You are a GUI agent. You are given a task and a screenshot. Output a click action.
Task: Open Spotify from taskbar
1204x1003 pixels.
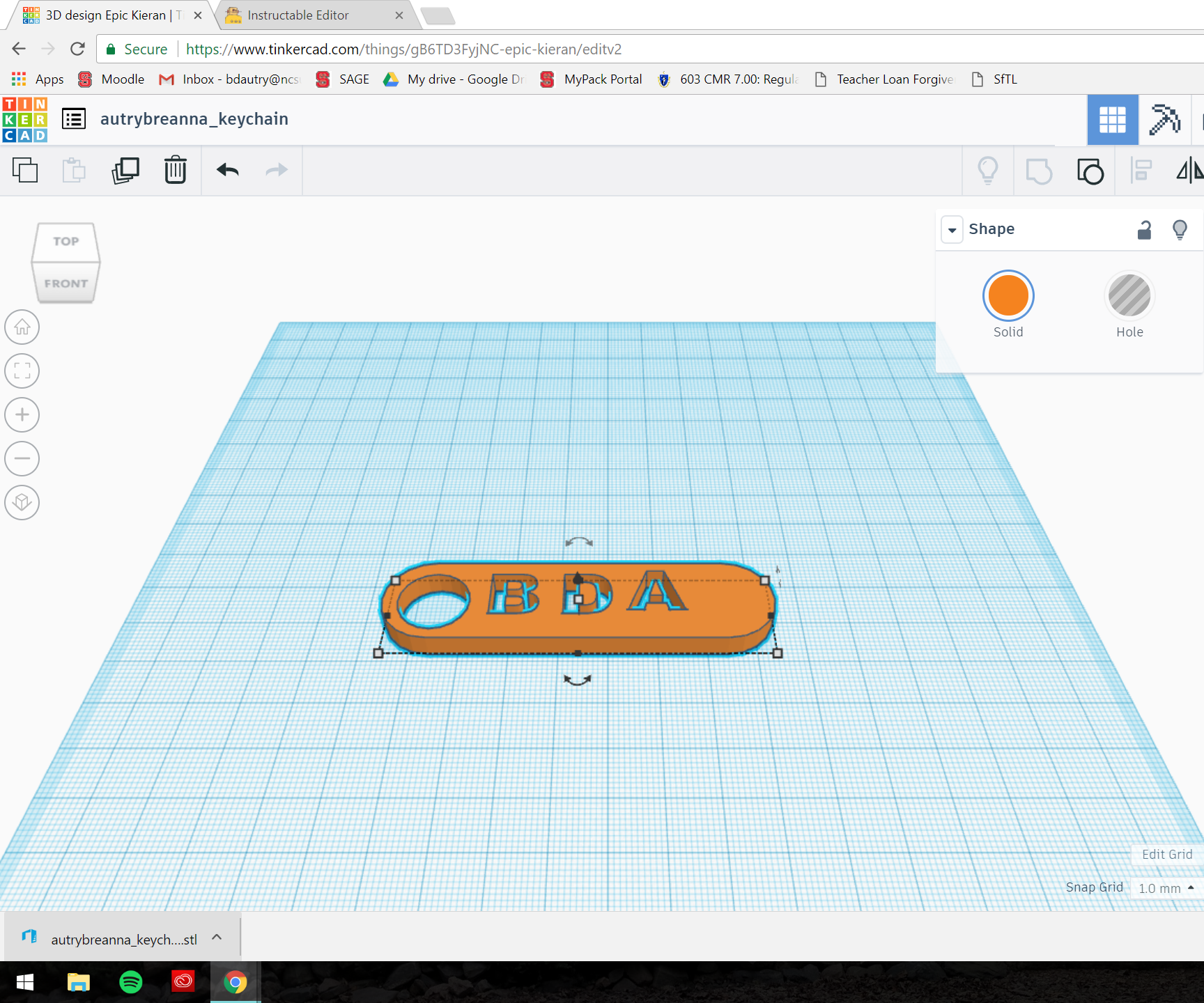[131, 982]
